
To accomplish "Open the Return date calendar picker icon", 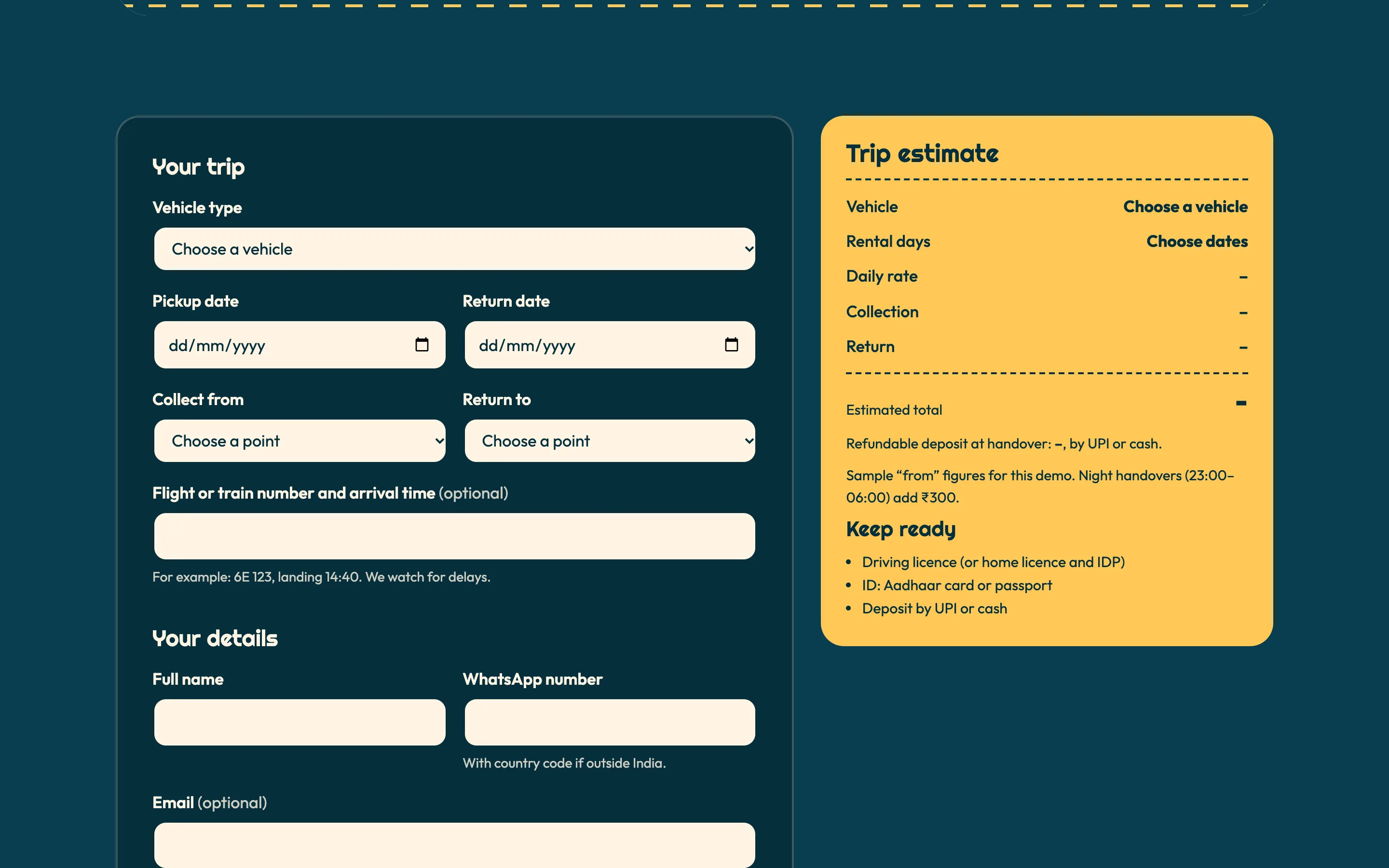I will pyautogui.click(x=731, y=344).
